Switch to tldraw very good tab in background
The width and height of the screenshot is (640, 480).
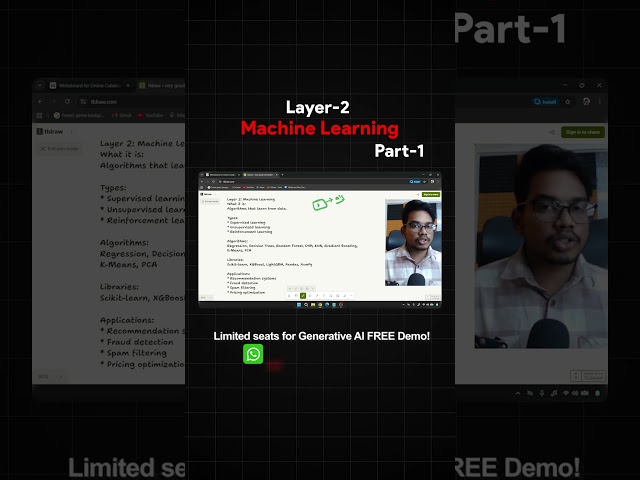[x=162, y=85]
